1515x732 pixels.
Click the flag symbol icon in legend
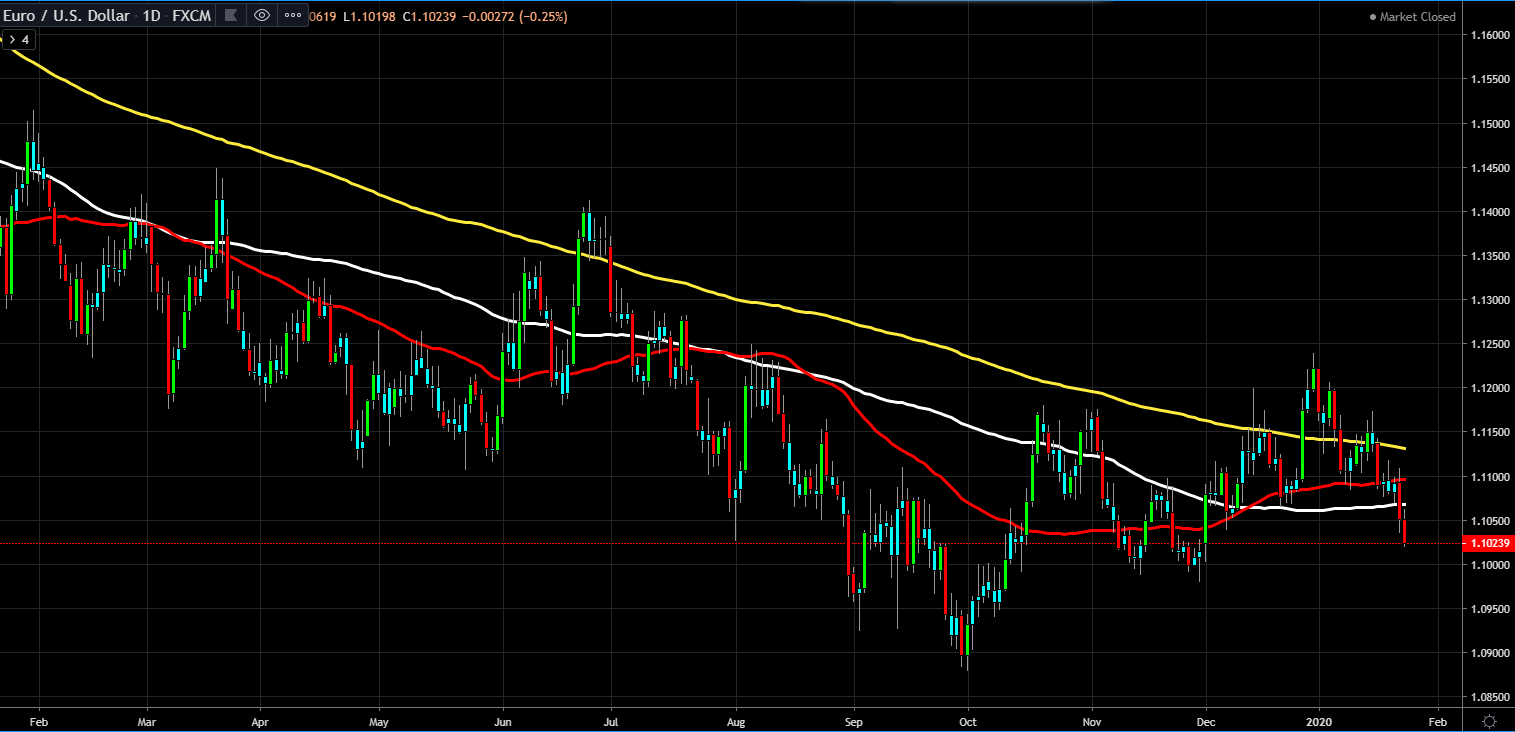pyautogui.click(x=231, y=15)
